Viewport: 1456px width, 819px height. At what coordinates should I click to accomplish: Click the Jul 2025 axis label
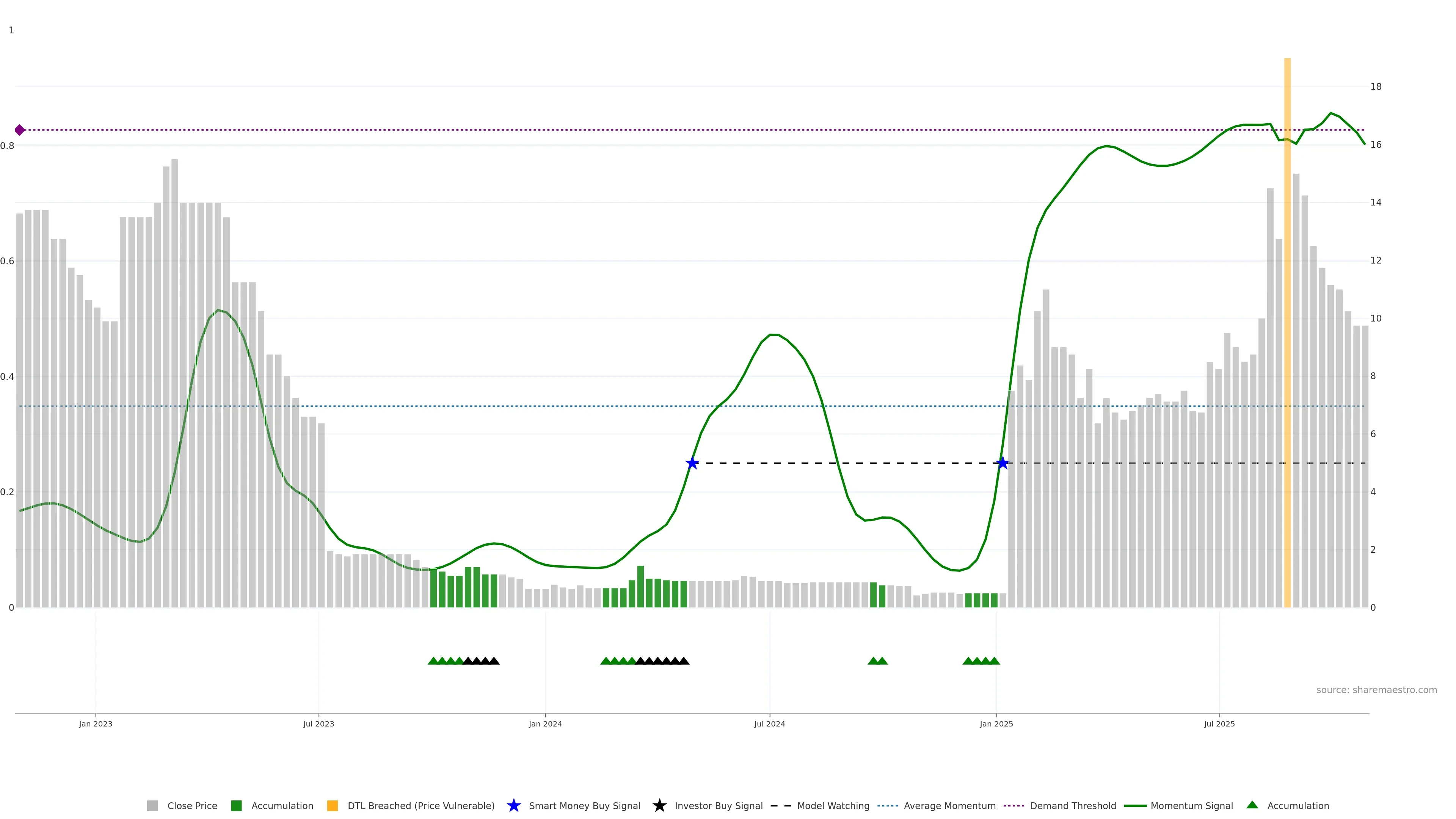point(1219,723)
